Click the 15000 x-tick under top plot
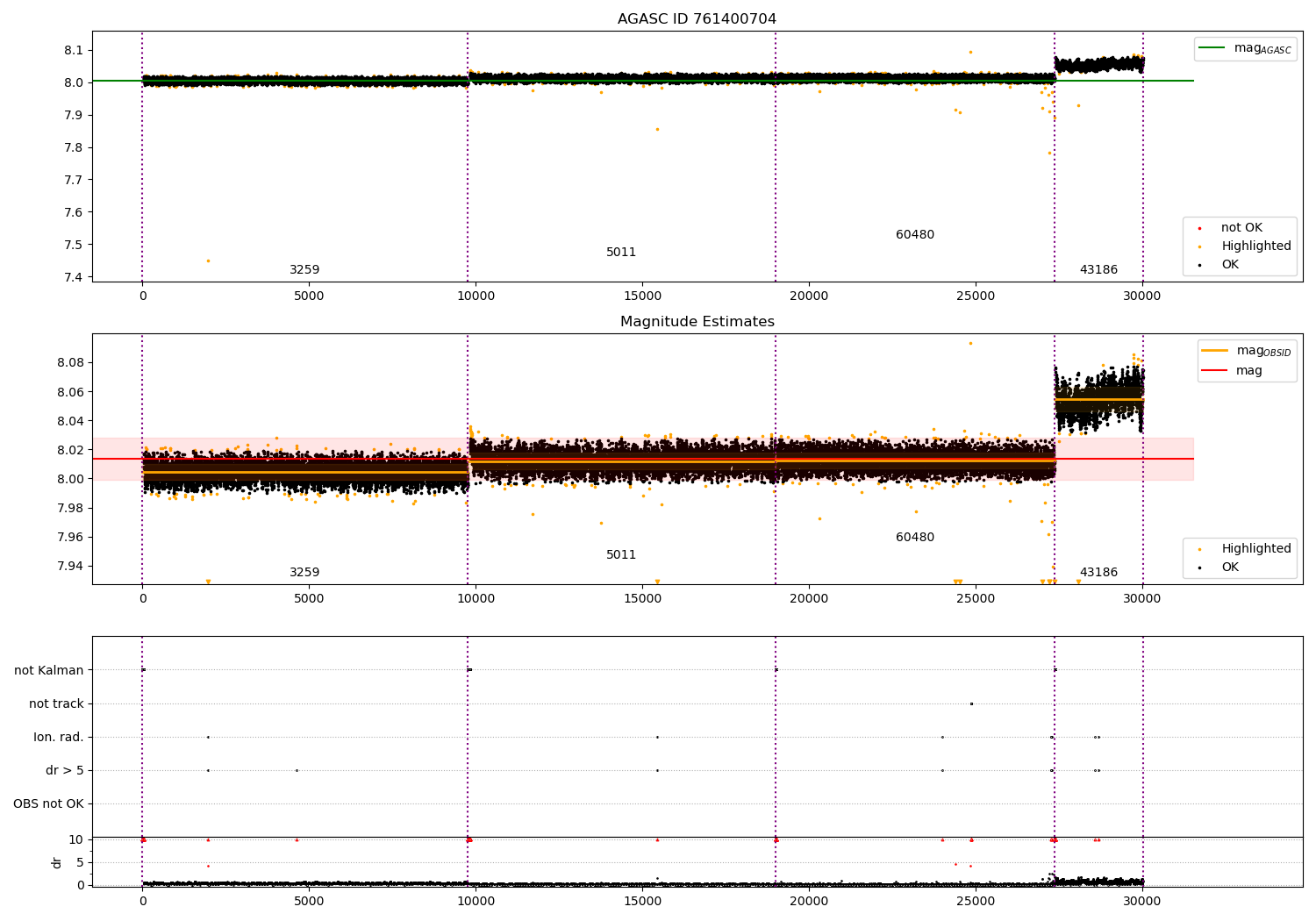Screen dimensions: 1316x921 (x=642, y=296)
